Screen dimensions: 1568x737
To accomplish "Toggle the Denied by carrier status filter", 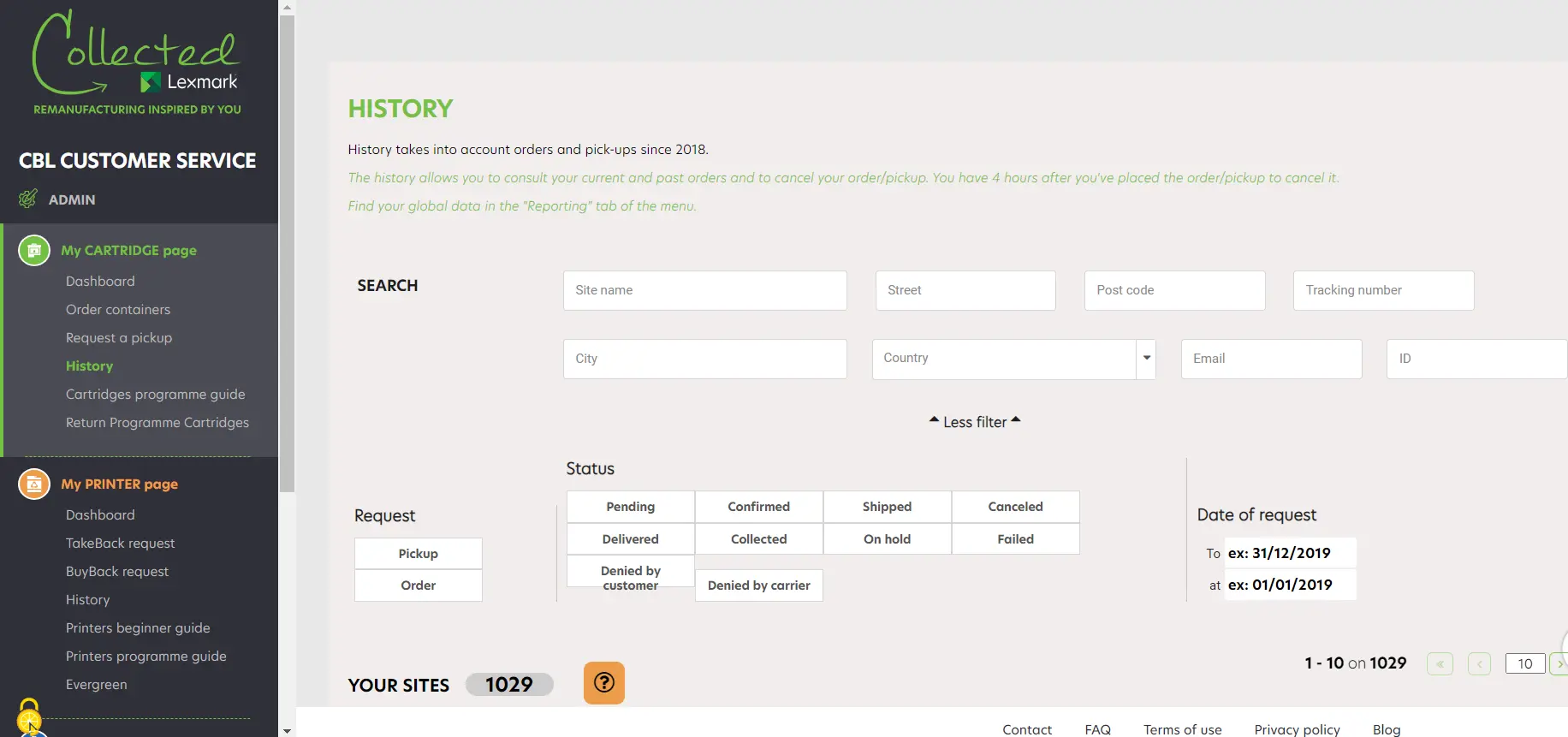I will tap(759, 585).
